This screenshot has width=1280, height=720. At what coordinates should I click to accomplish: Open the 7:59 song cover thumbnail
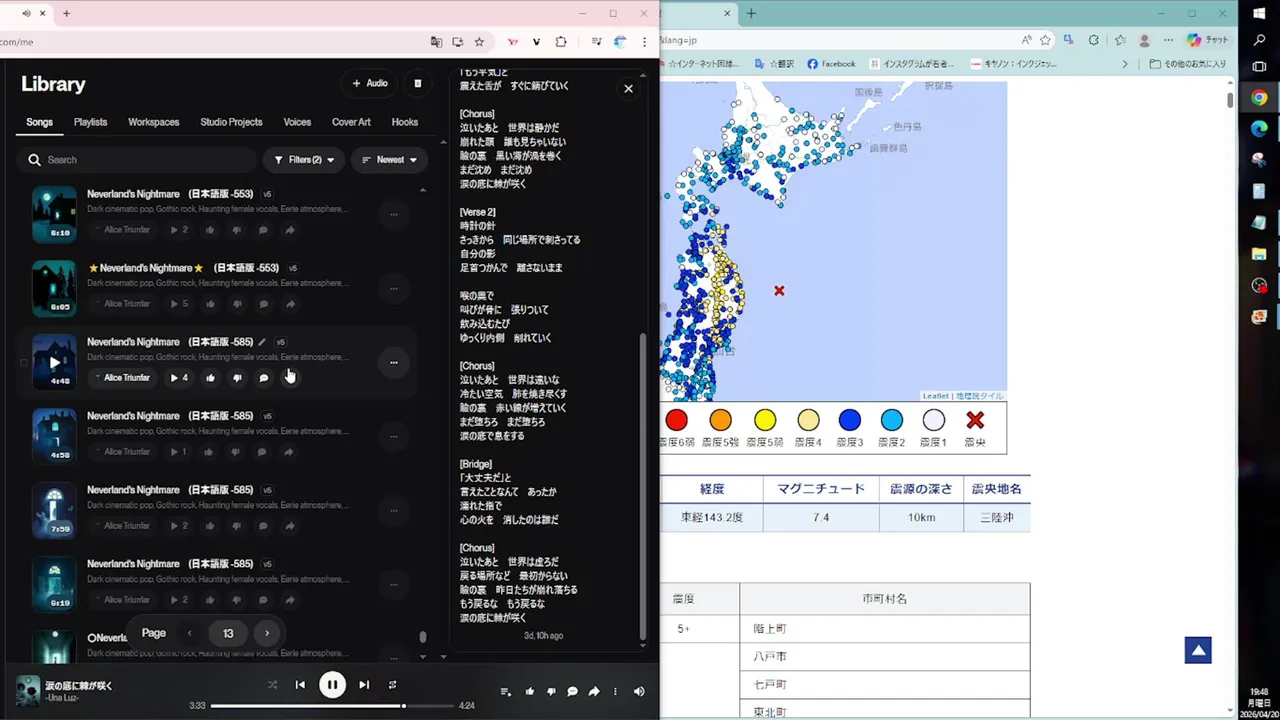pyautogui.click(x=53, y=510)
